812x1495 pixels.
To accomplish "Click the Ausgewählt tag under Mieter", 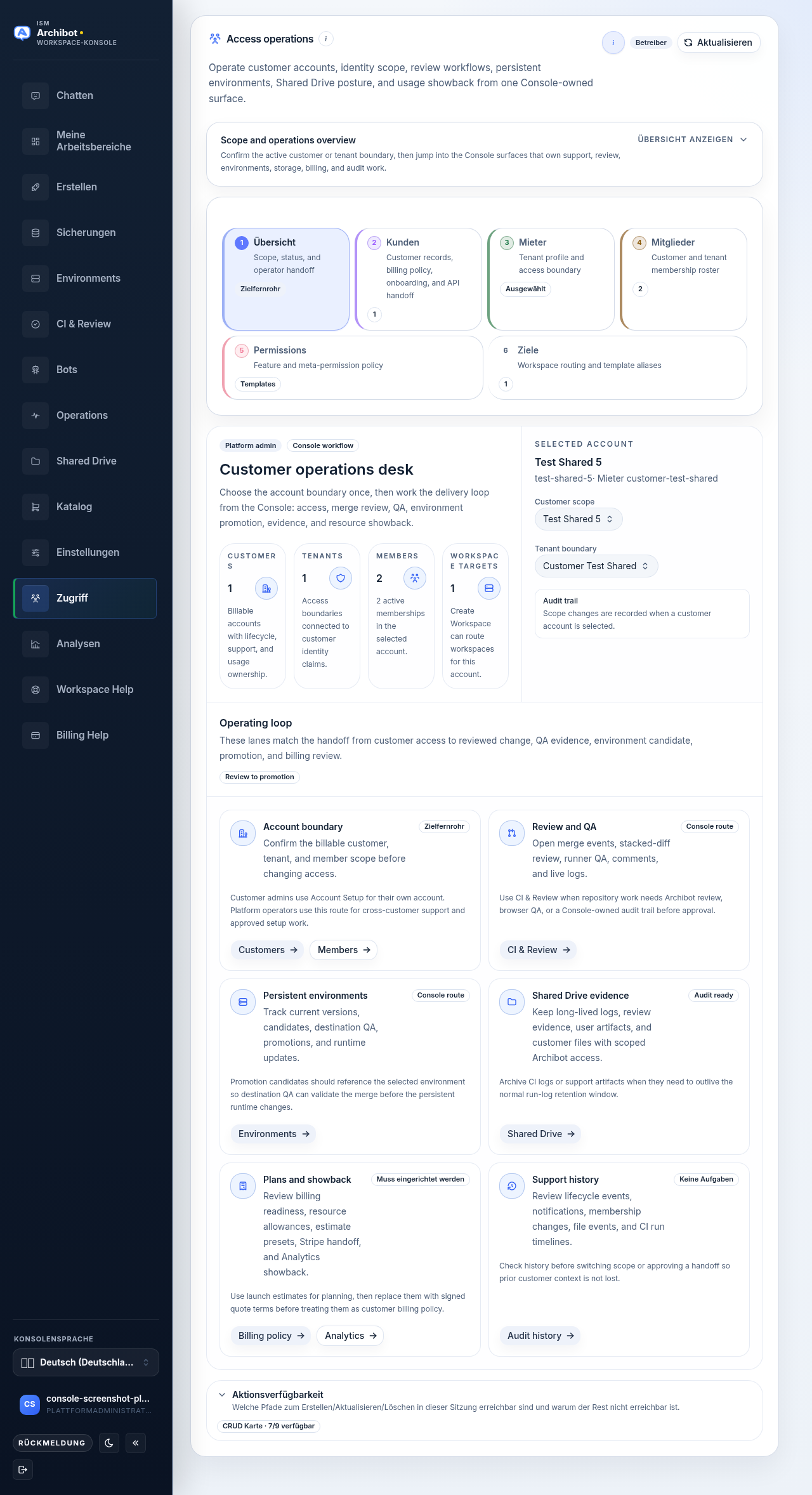I will [525, 289].
